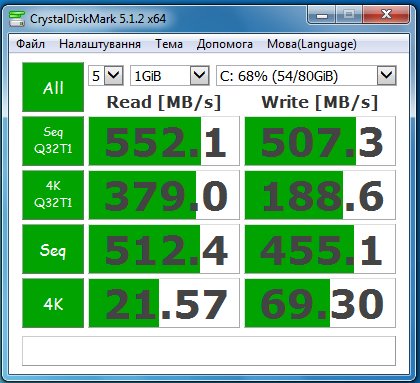Expand the test size dropdown showing 1GiB
The height and width of the screenshot is (383, 420).
click(170, 76)
